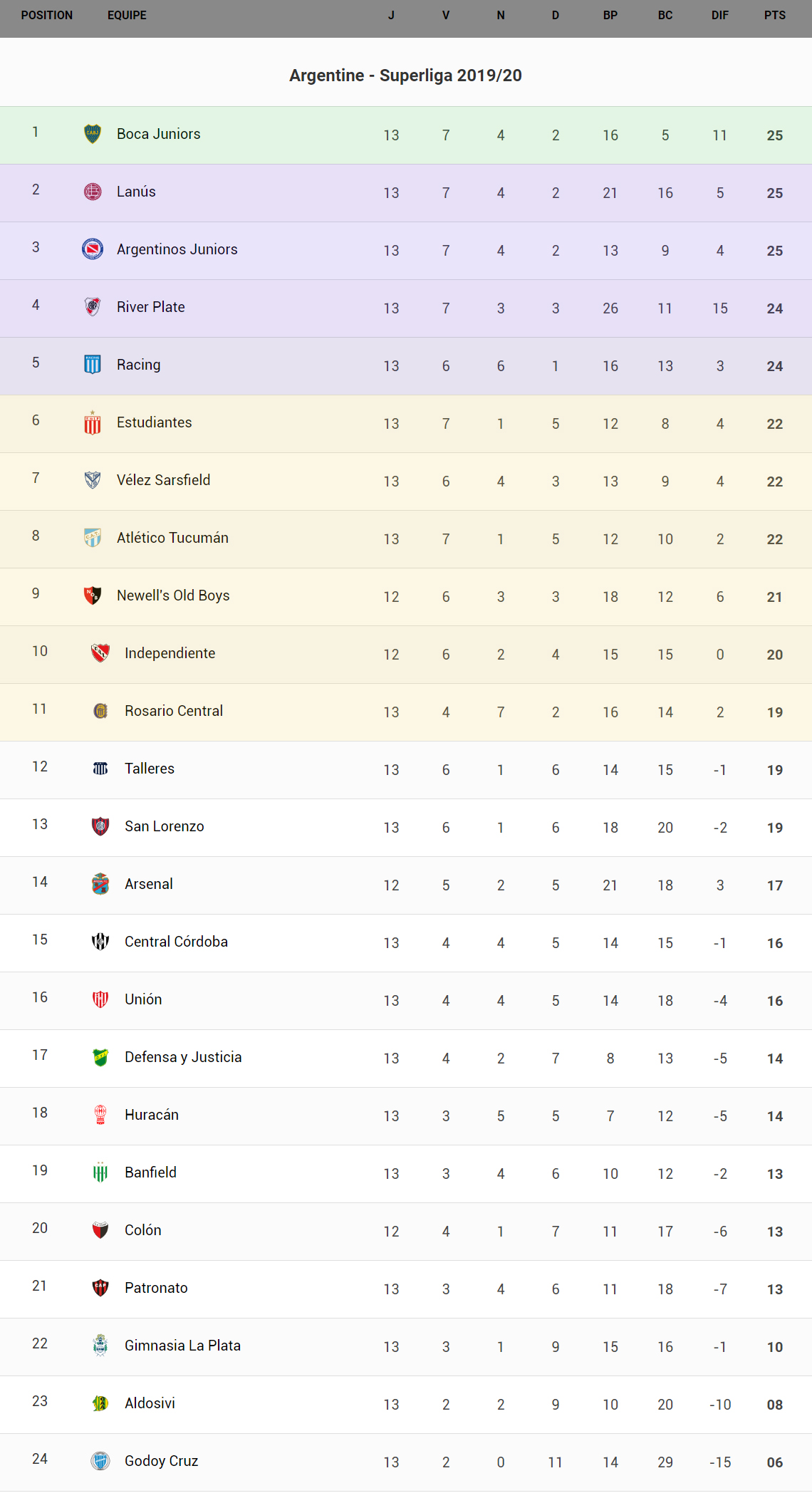Click the DIF column header
812x1498 pixels.
[x=720, y=15]
